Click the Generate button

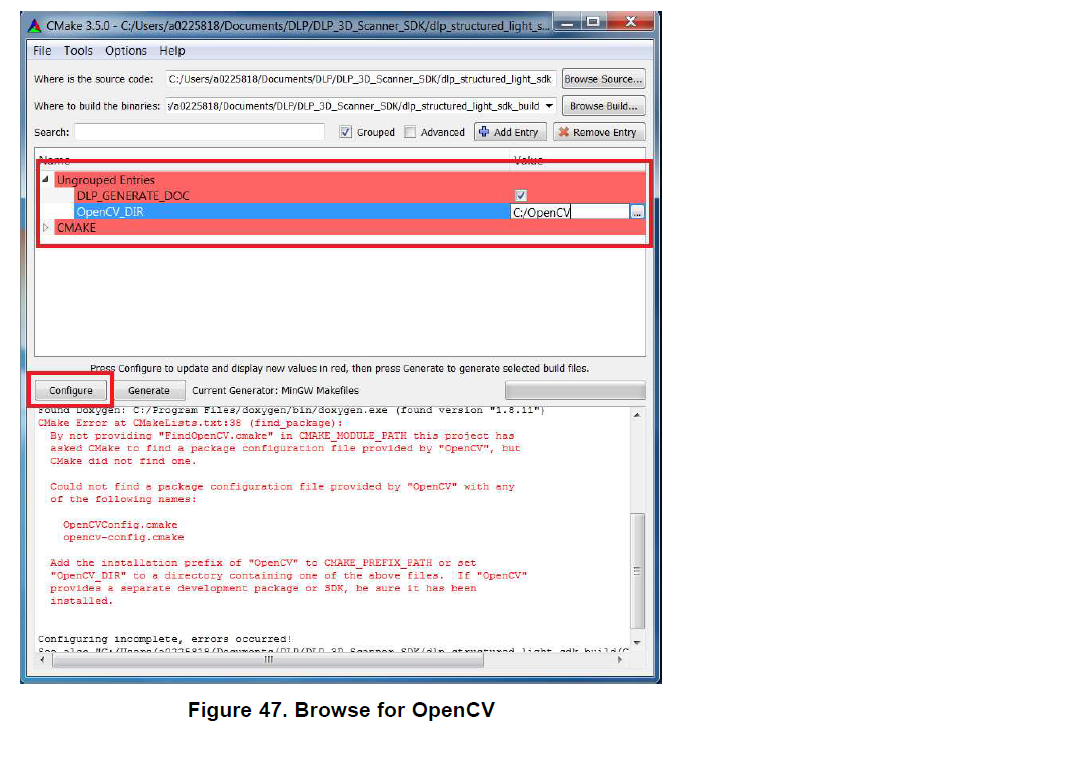[149, 390]
